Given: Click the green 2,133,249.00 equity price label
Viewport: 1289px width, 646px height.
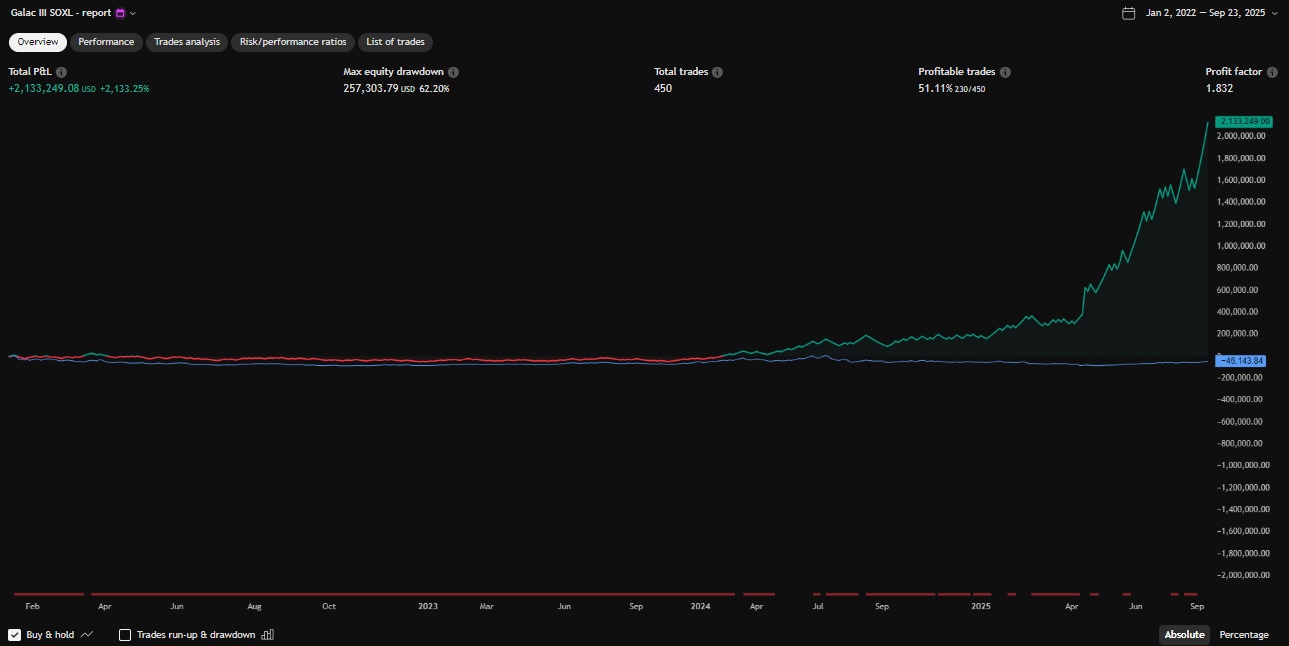Looking at the screenshot, I should click(1243, 121).
